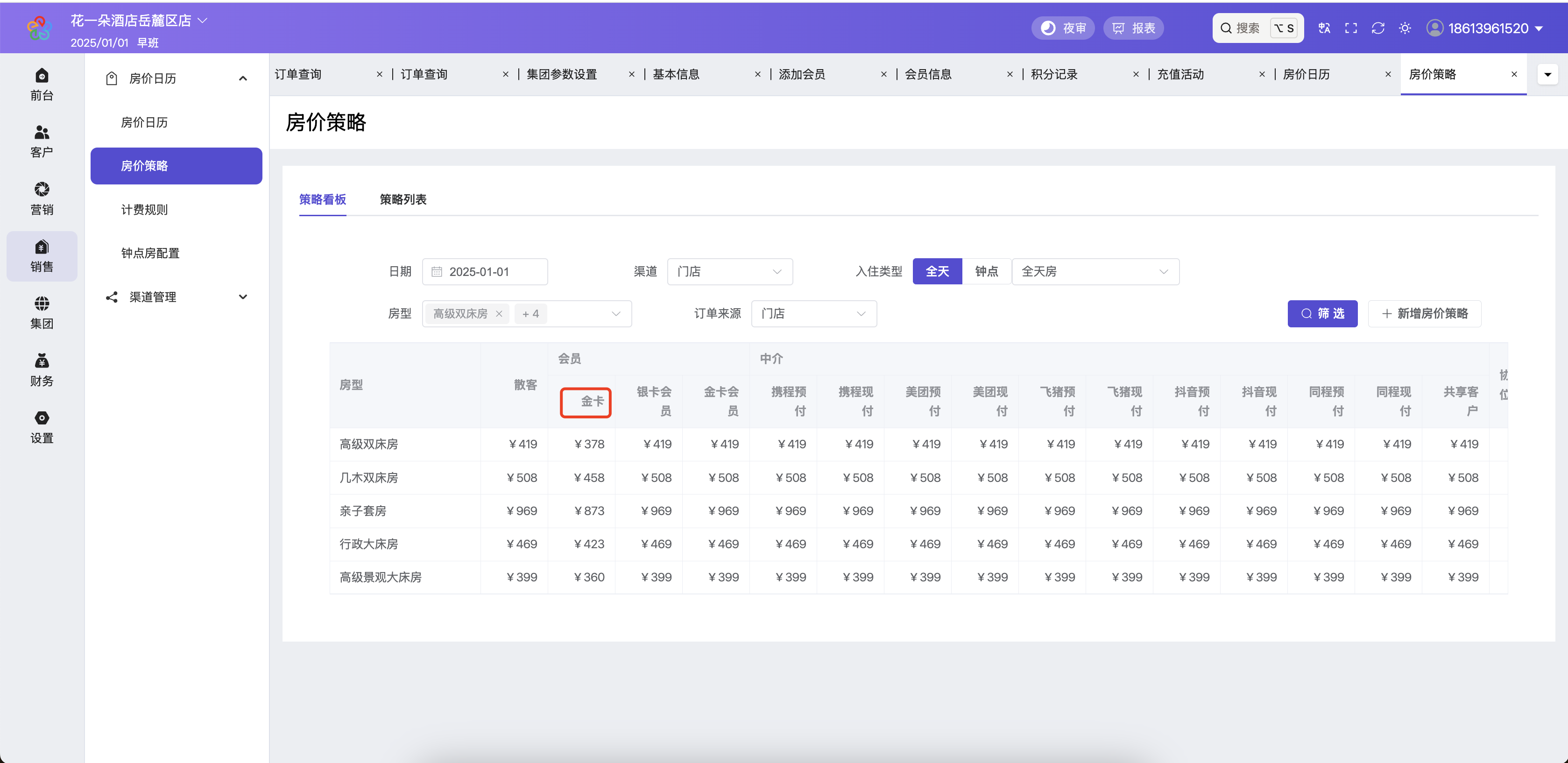Click the 日期 date input field

tap(485, 272)
